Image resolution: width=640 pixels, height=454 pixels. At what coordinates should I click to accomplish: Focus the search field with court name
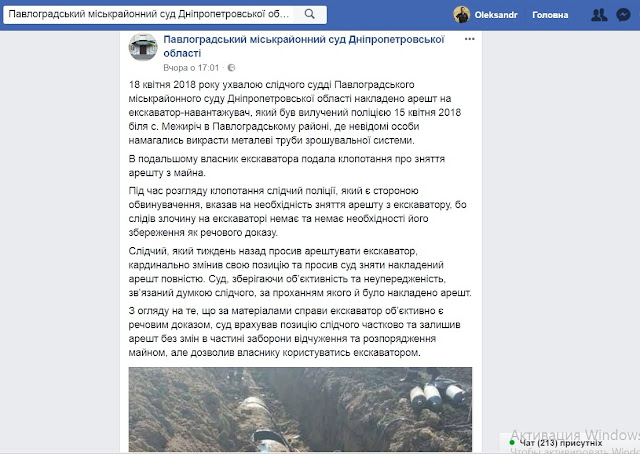click(165, 14)
